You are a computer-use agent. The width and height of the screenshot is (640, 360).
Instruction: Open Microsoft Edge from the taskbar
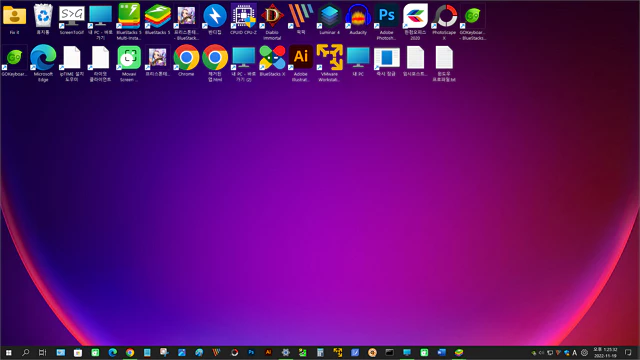tap(113, 352)
